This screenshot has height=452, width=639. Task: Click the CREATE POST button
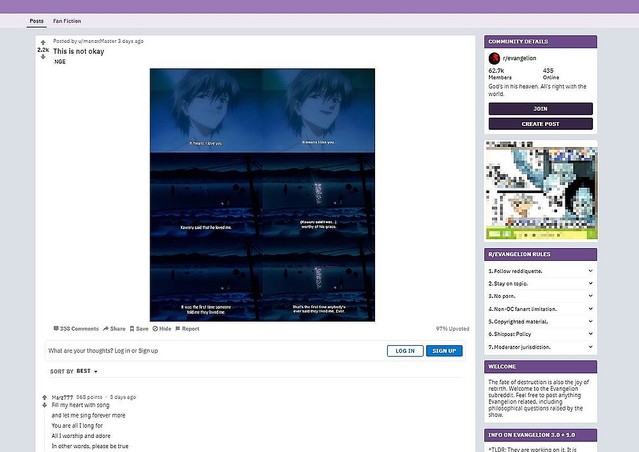(540, 124)
